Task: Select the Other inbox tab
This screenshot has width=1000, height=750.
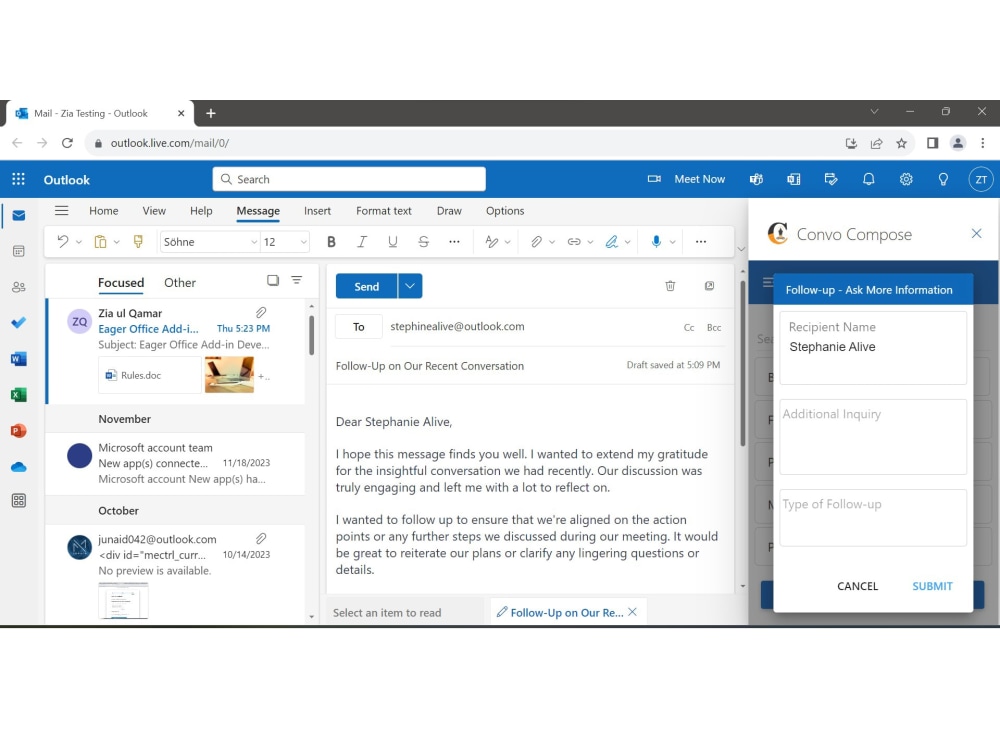Action: pyautogui.click(x=179, y=283)
